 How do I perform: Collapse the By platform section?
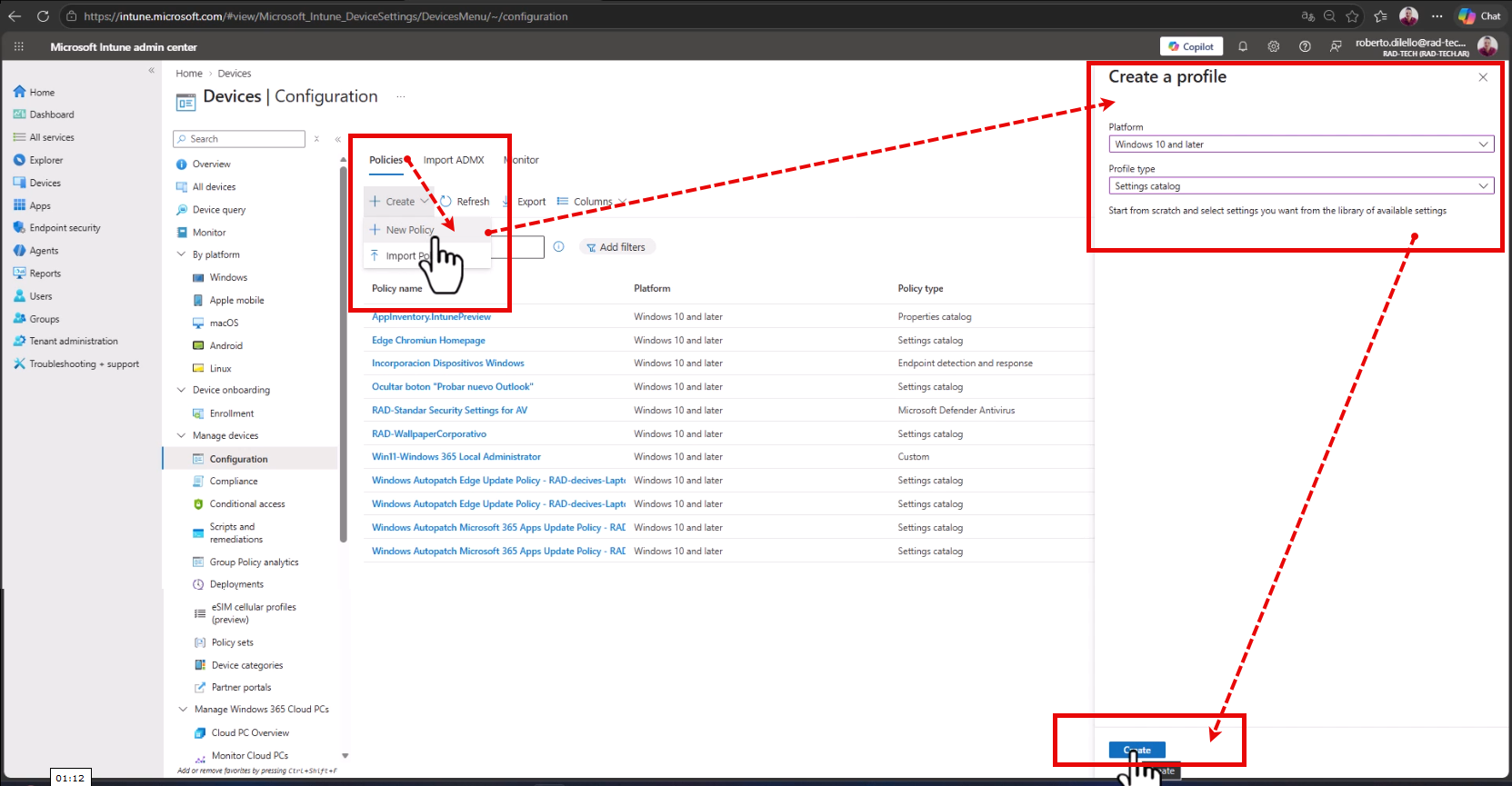tap(181, 254)
